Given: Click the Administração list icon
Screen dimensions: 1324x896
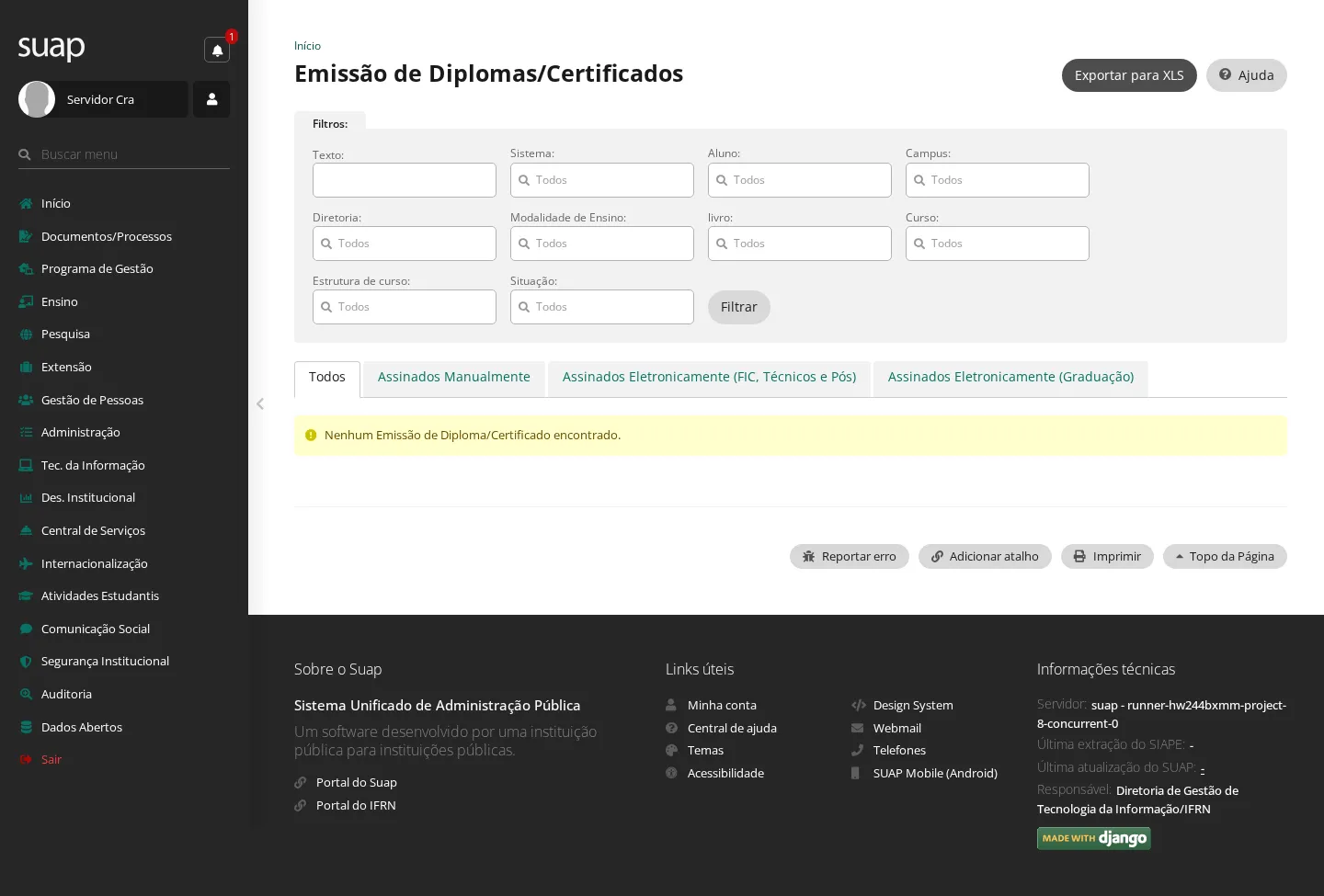Looking at the screenshot, I should pyautogui.click(x=26, y=432).
